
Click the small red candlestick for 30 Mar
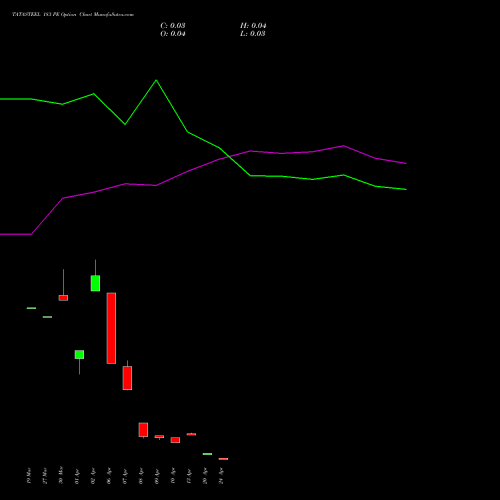pyautogui.click(x=63, y=298)
